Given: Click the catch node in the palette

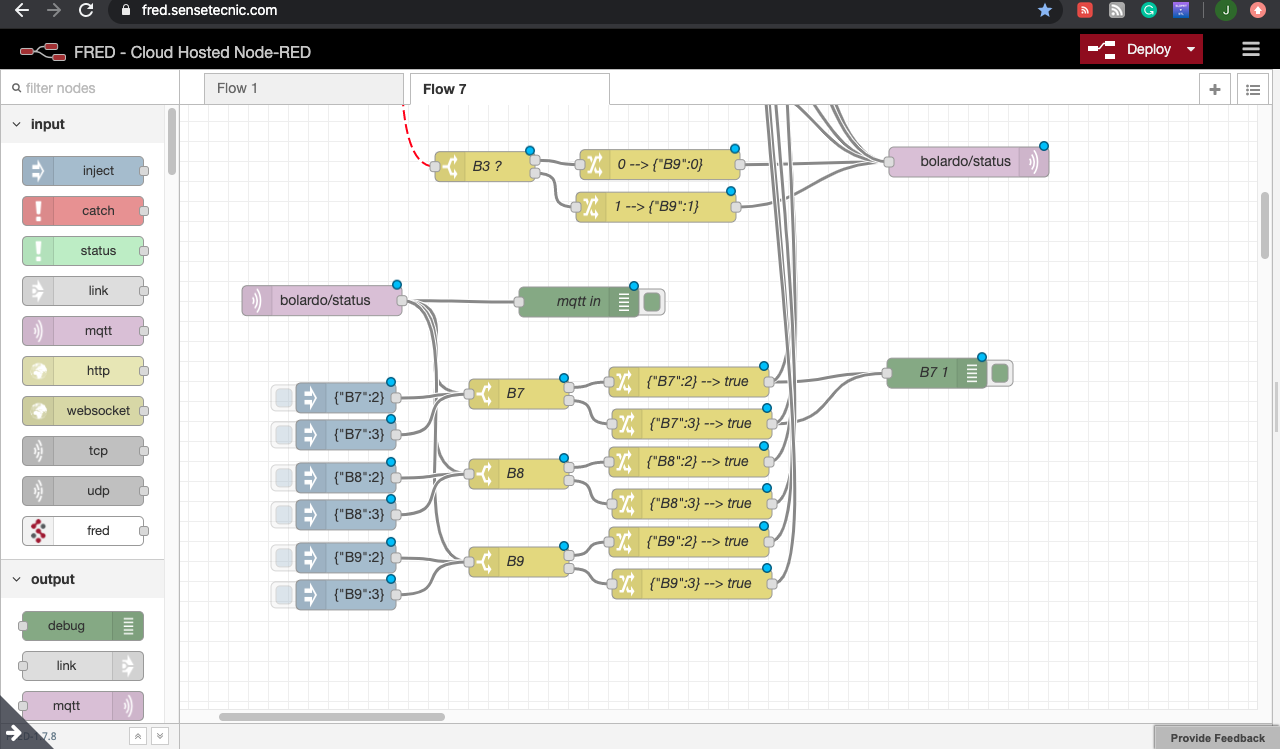Looking at the screenshot, I should [84, 210].
